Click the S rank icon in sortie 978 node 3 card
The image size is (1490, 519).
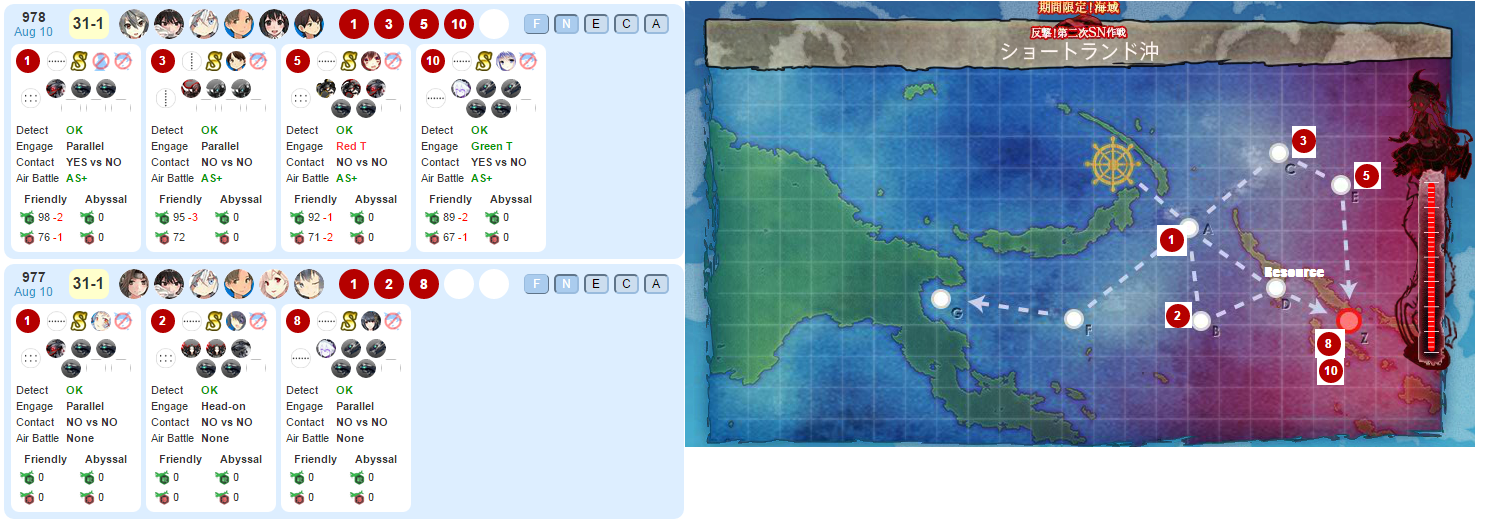(214, 62)
